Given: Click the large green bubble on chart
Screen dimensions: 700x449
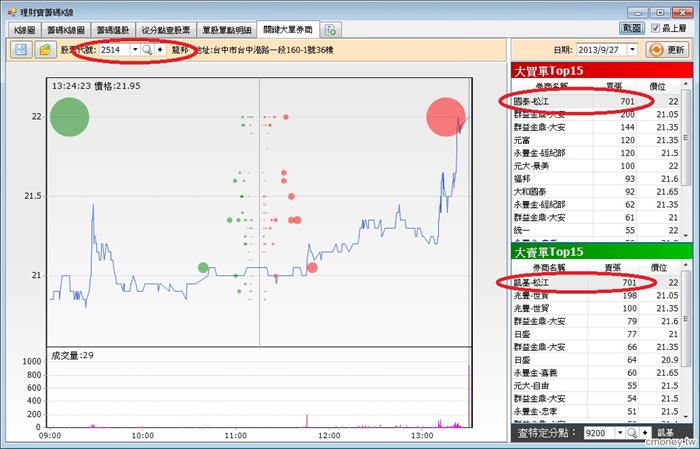Looking at the screenshot, I should tap(69, 117).
